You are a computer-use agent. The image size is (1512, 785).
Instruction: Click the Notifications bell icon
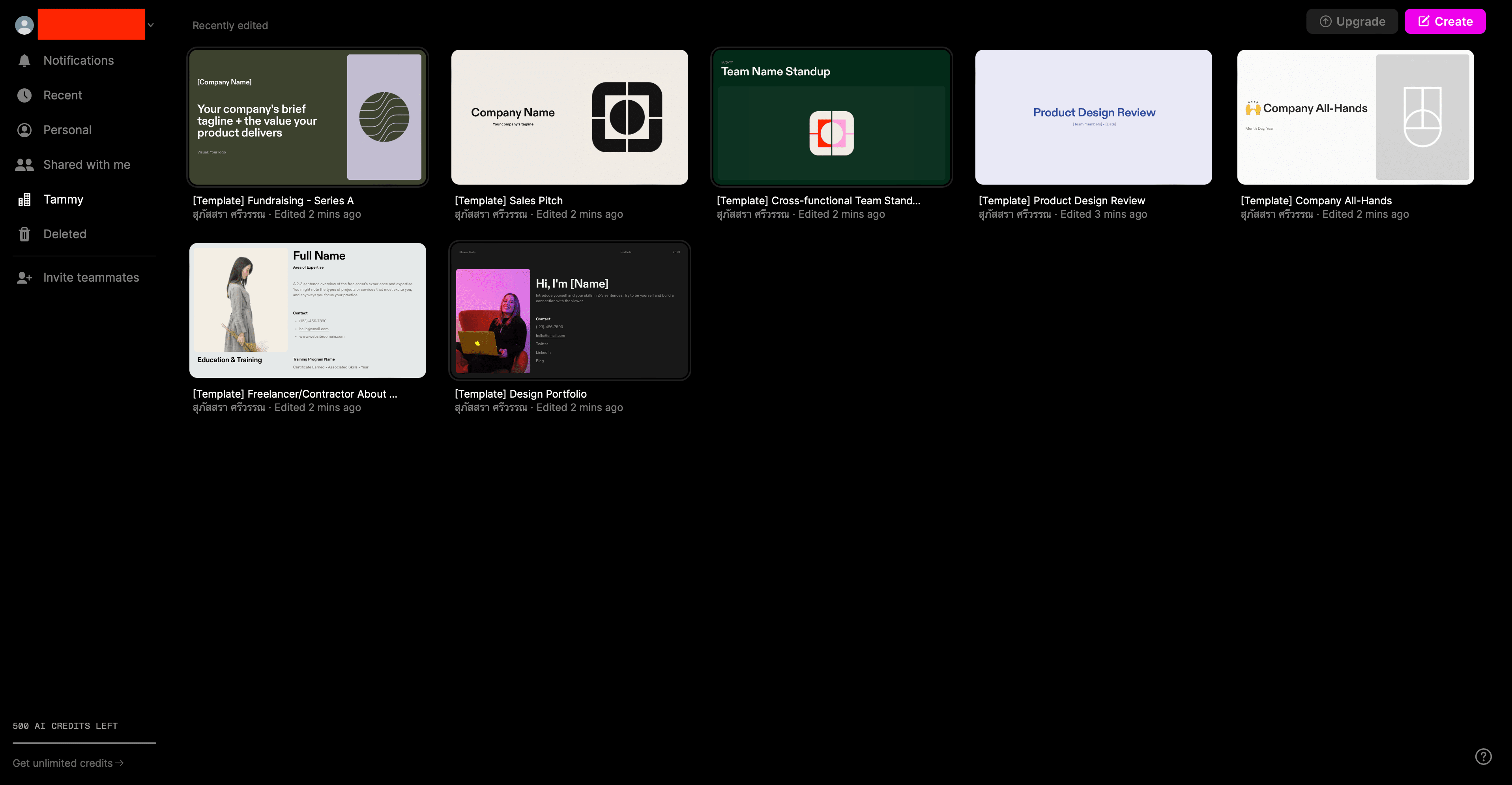[x=24, y=60]
